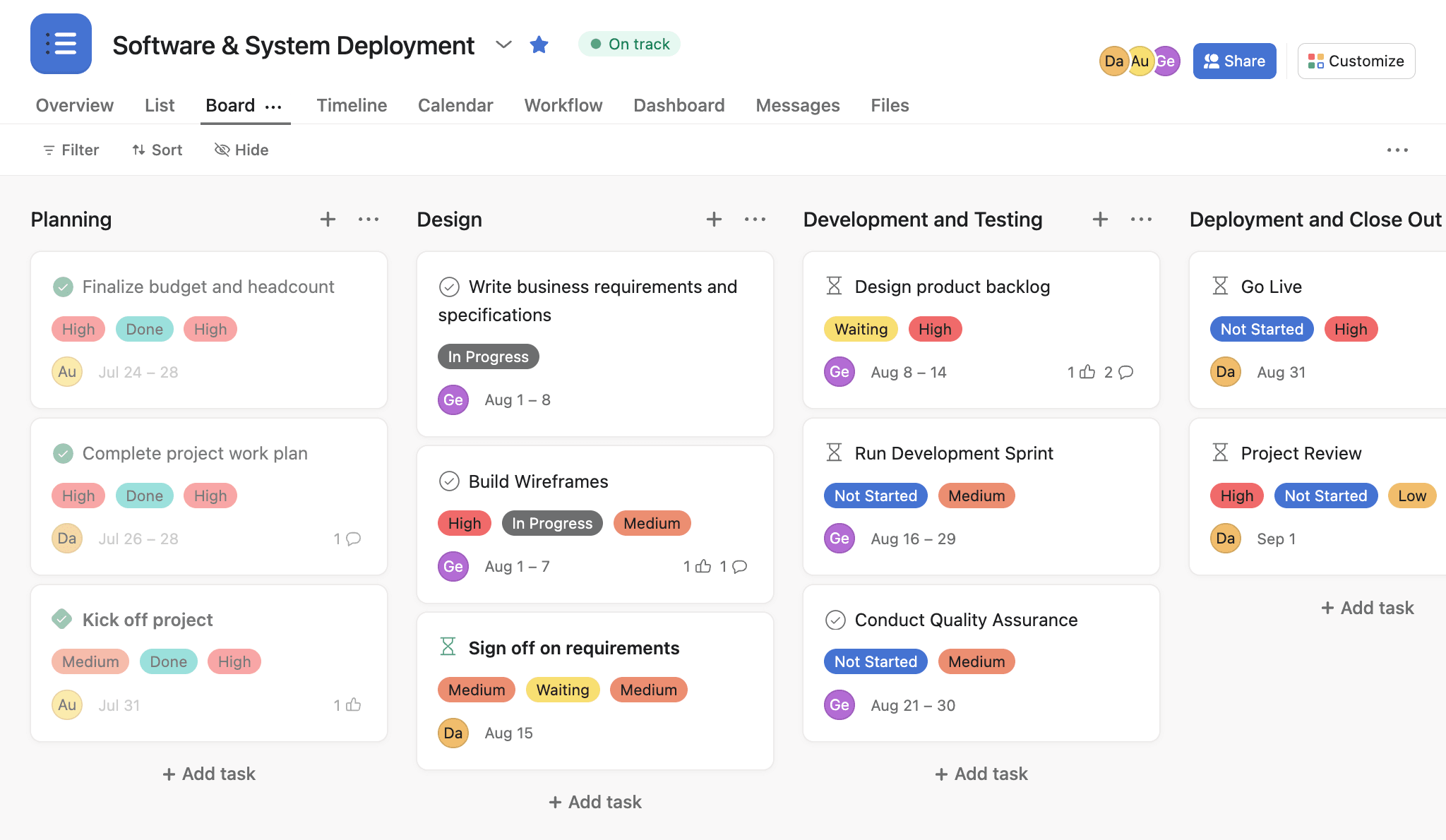Click the hourglass icon on Go Live task
Image resolution: width=1446 pixels, height=840 pixels.
[x=1221, y=285]
